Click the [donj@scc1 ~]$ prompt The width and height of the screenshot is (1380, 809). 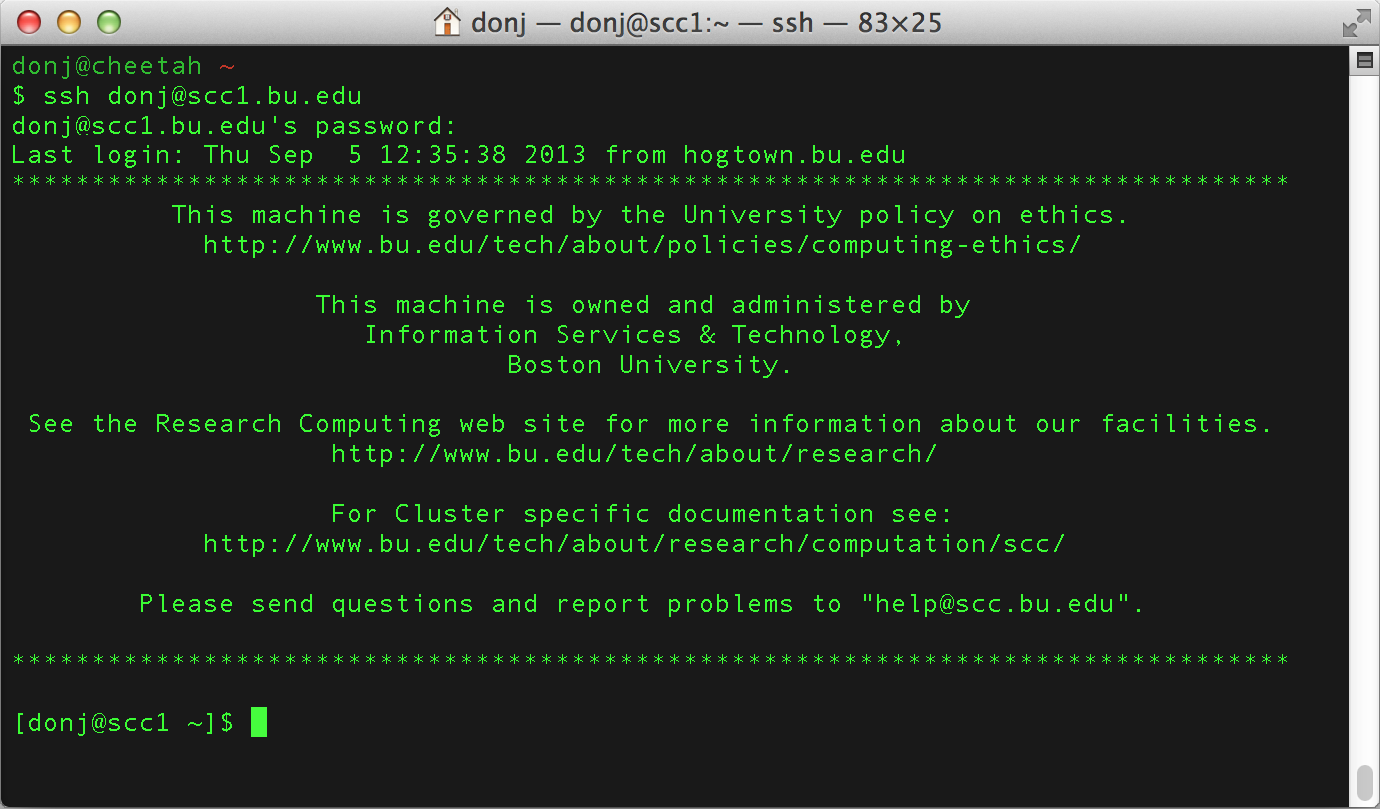[124, 722]
